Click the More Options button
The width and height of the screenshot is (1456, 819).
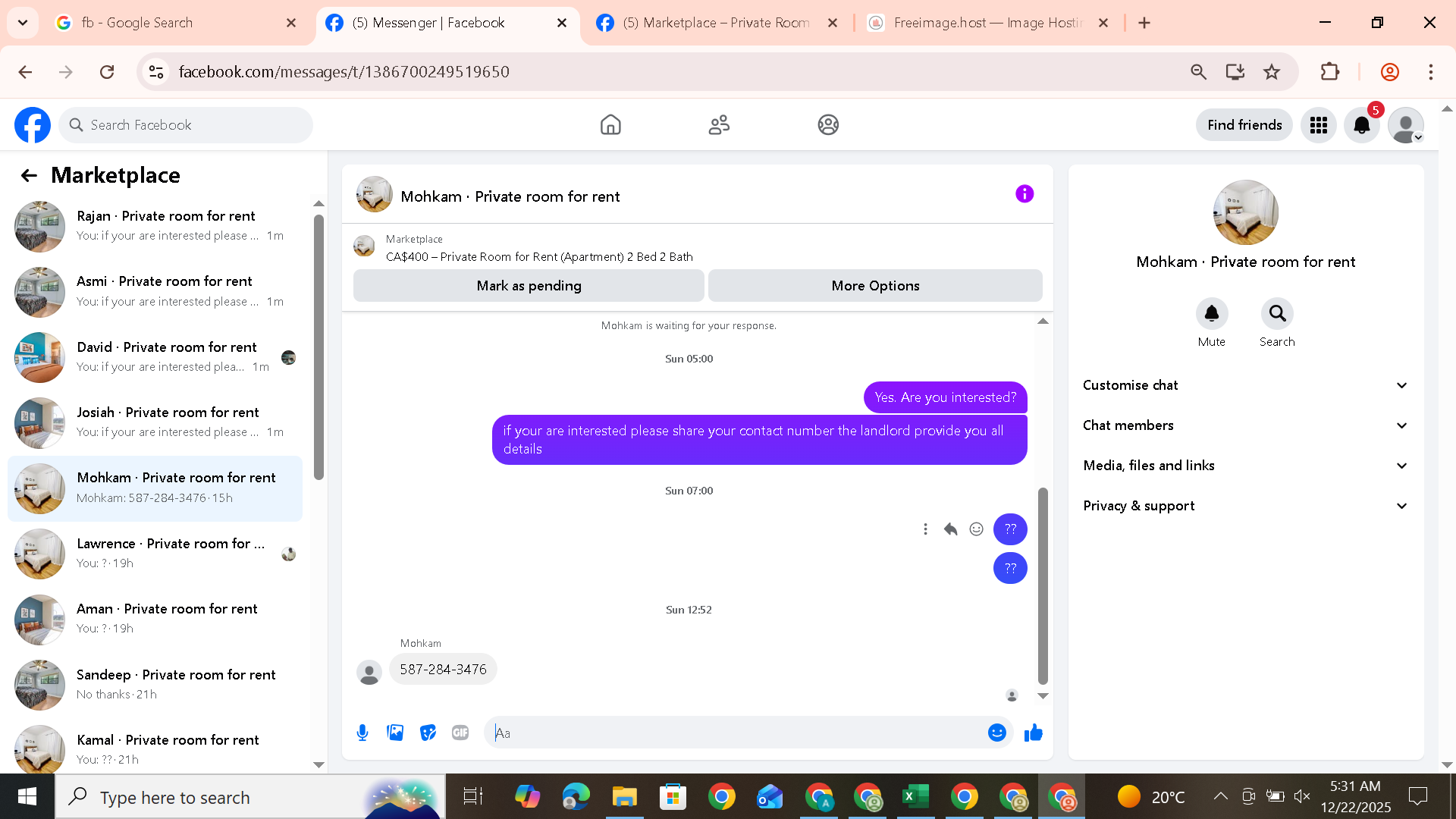[875, 286]
